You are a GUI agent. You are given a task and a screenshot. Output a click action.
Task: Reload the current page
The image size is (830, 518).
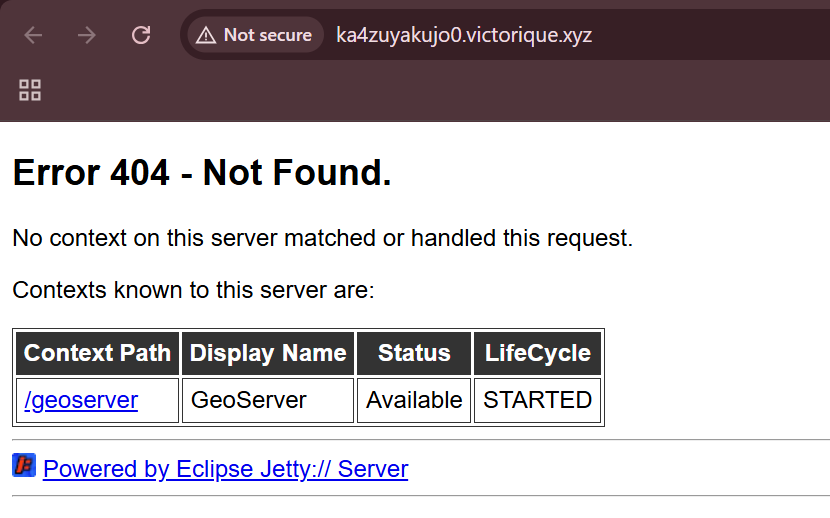141,35
